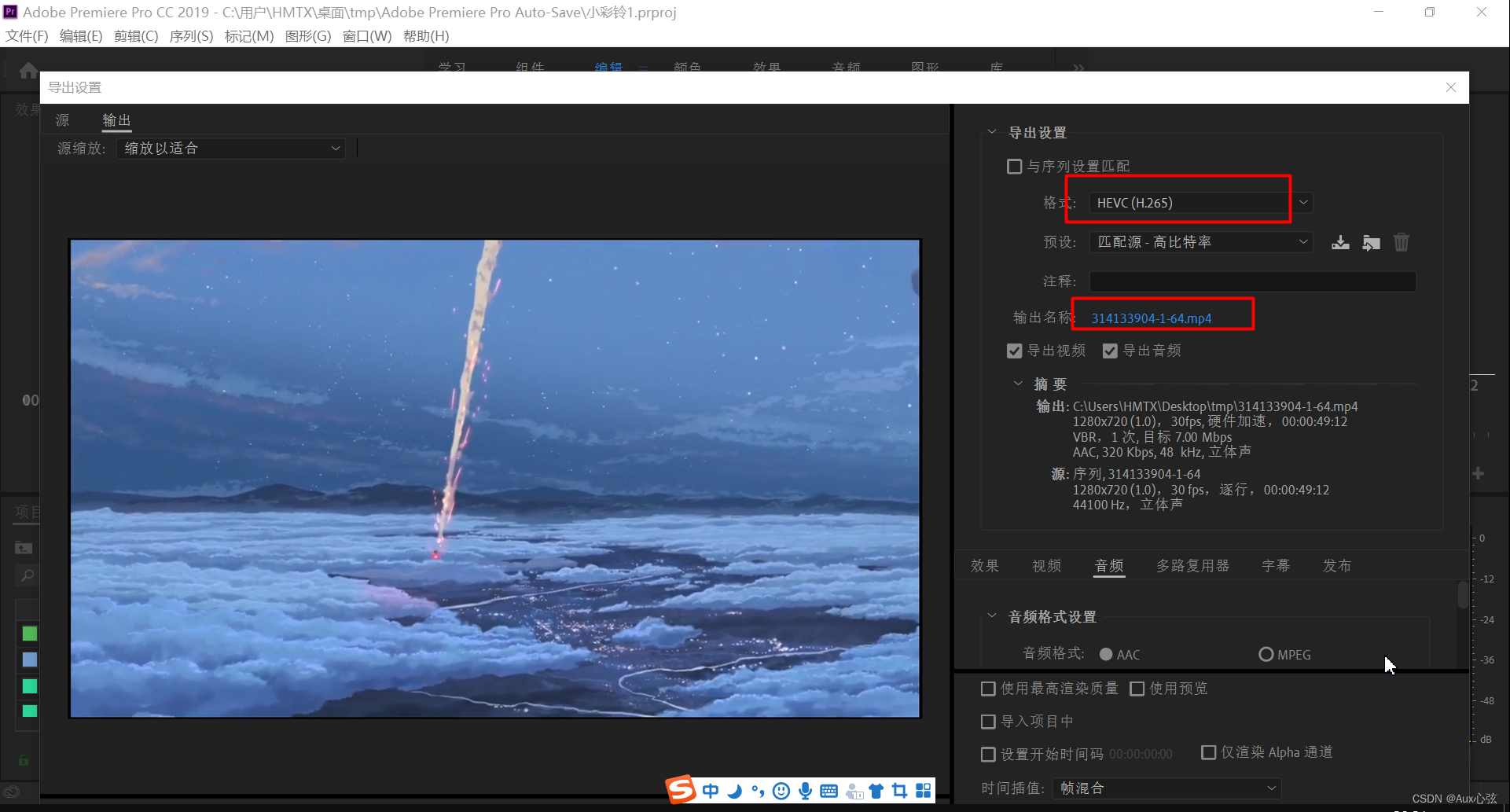Open the 帮助(H) menu
This screenshot has height=812, width=1510.
[x=426, y=36]
